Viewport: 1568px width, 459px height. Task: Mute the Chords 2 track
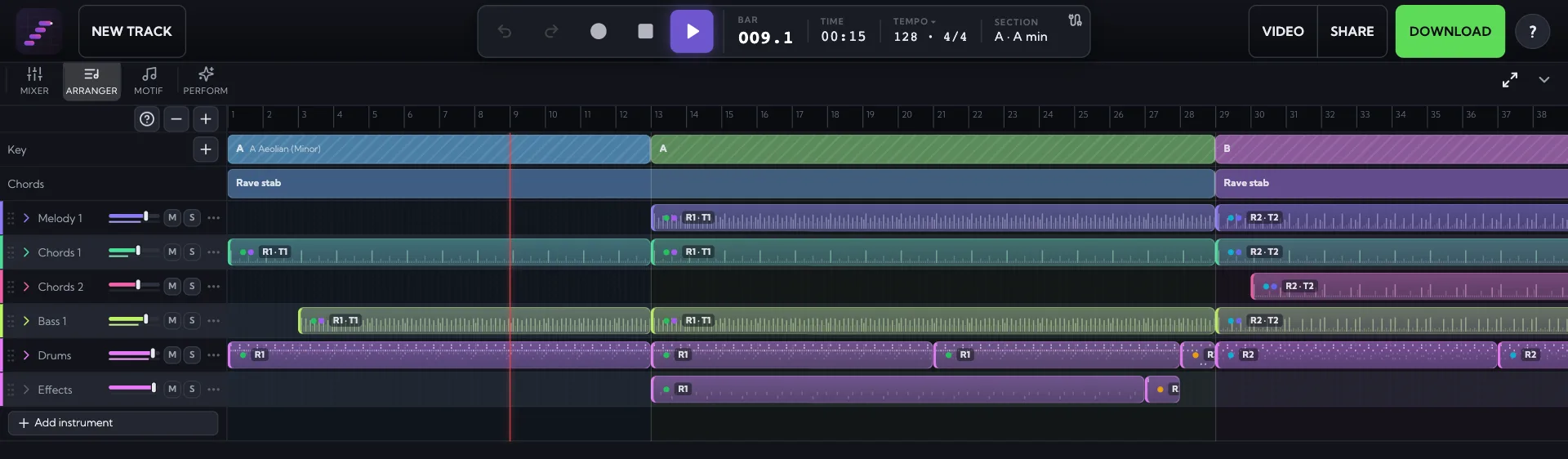click(x=171, y=287)
